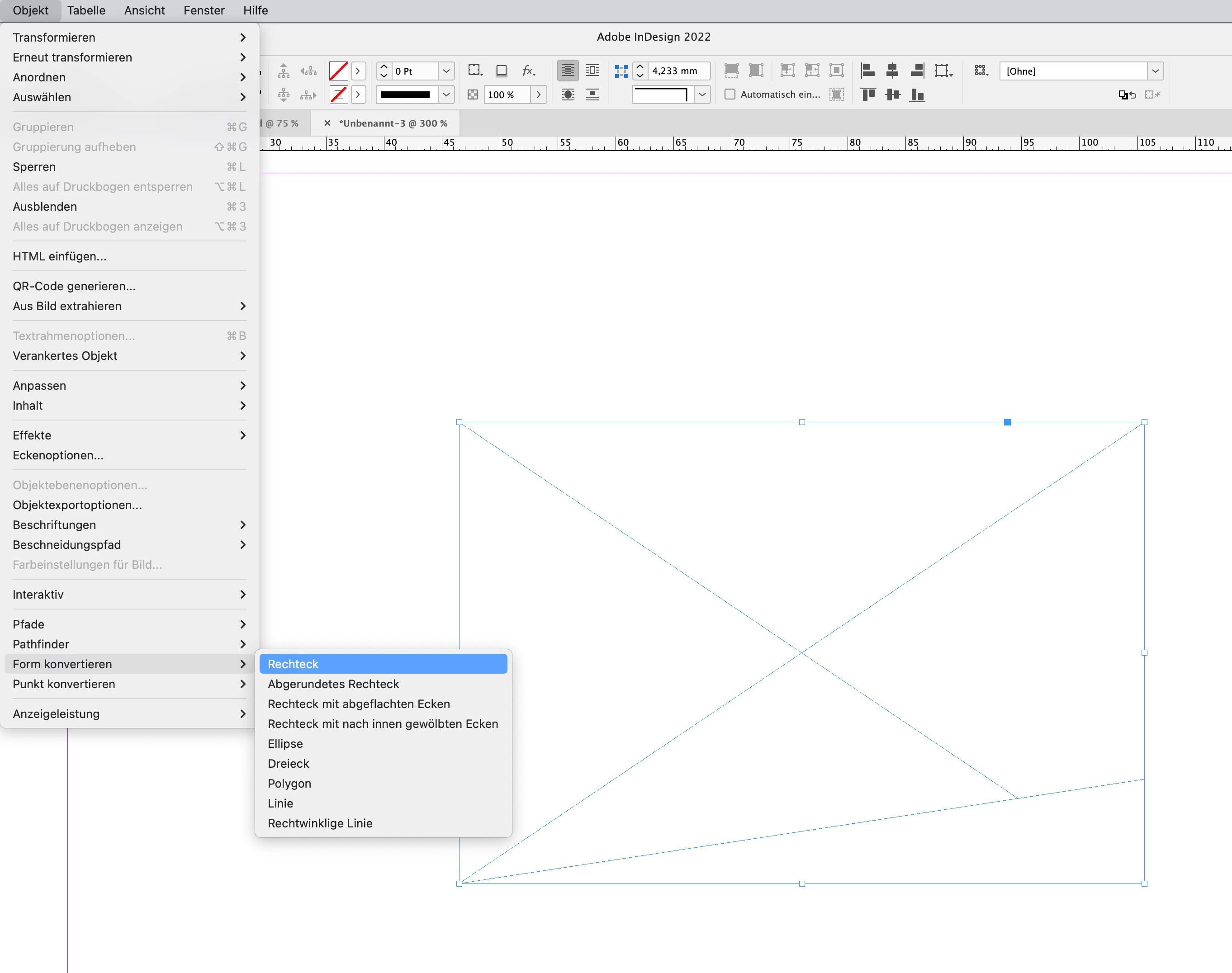The height and width of the screenshot is (973, 1232).
Task: Toggle the no text wrap button
Action: click(568, 71)
